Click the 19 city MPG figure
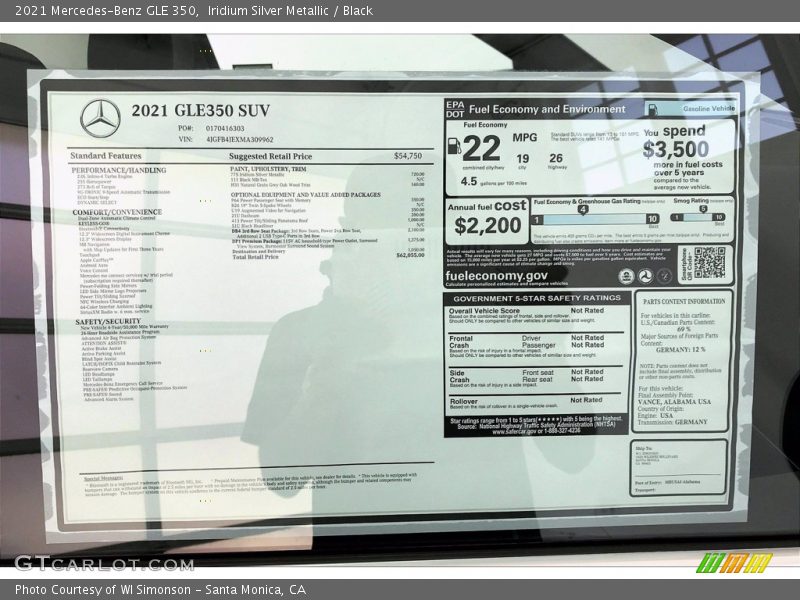The height and width of the screenshot is (600, 800). [x=522, y=159]
